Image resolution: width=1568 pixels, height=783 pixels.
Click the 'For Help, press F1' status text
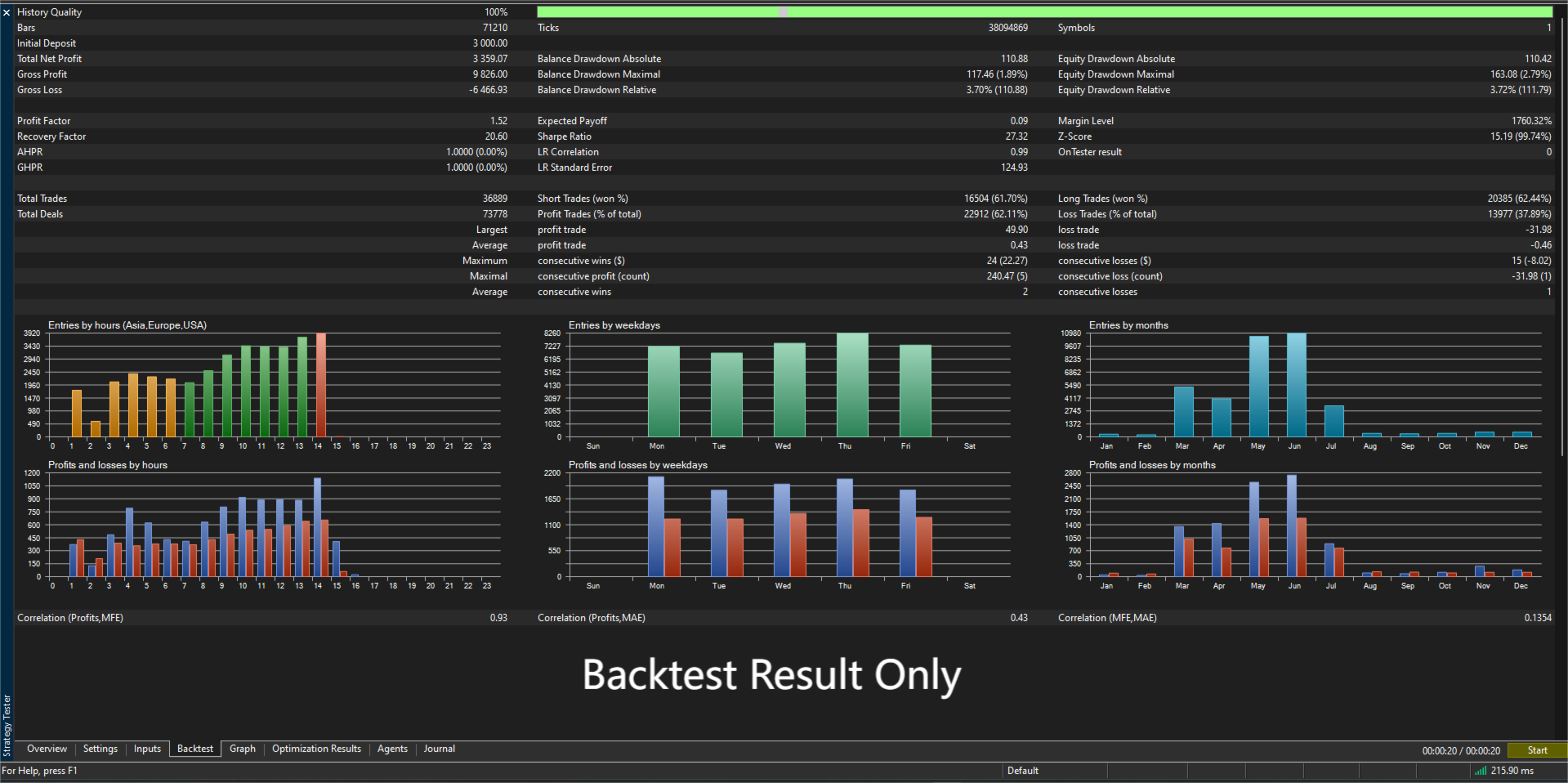(x=39, y=771)
